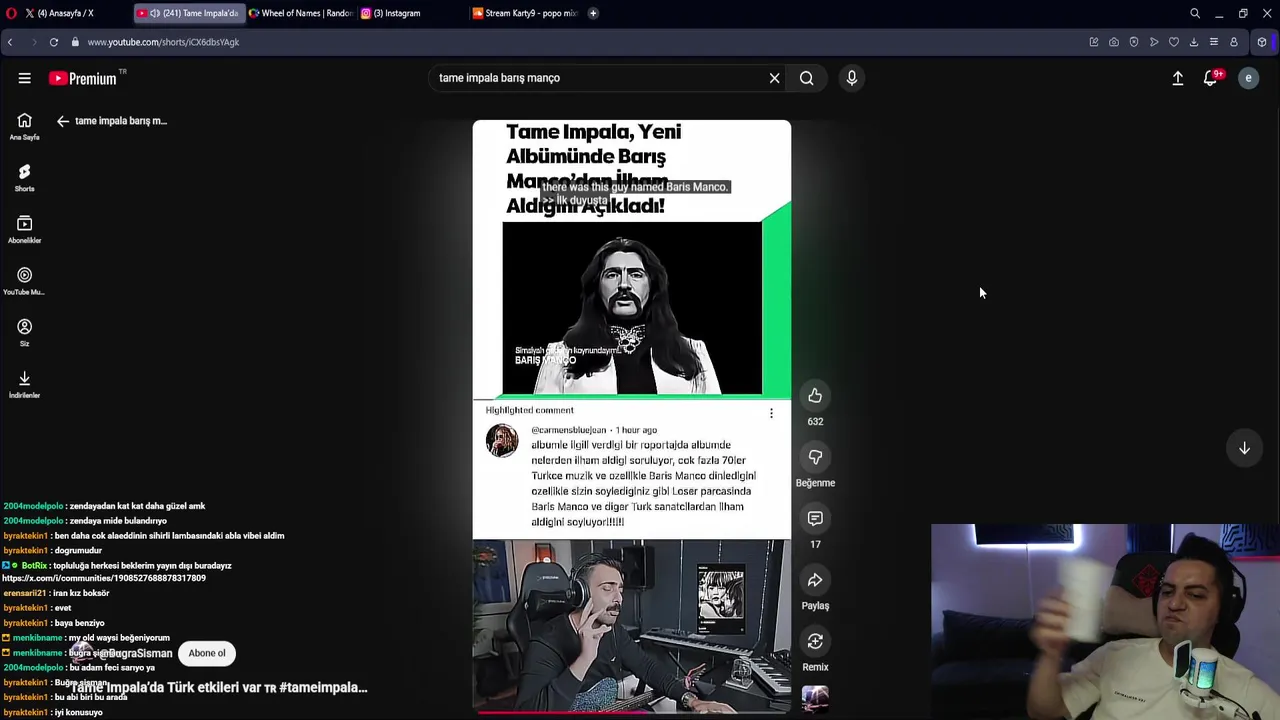Open browser downloads tray icon
Image resolution: width=1280 pixels, height=720 pixels.
(x=1194, y=42)
